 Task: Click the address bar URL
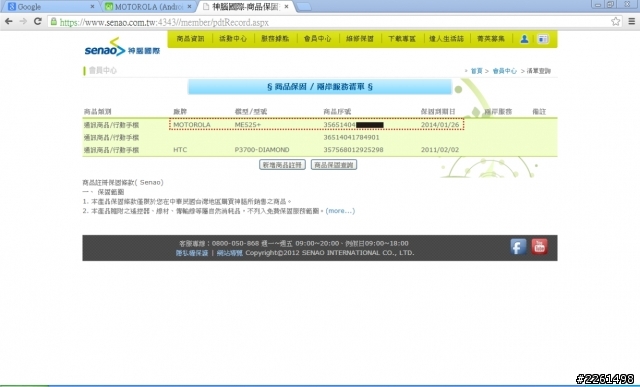tap(164, 22)
